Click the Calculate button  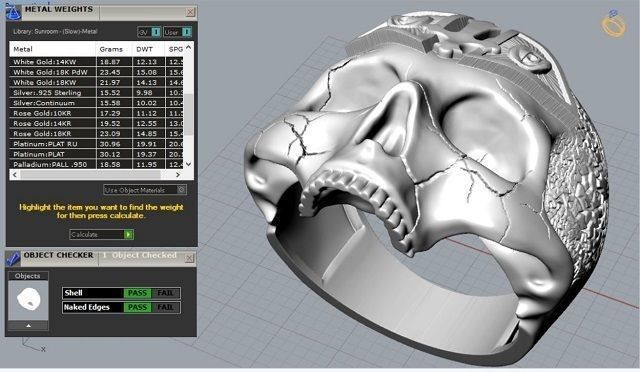(x=102, y=234)
